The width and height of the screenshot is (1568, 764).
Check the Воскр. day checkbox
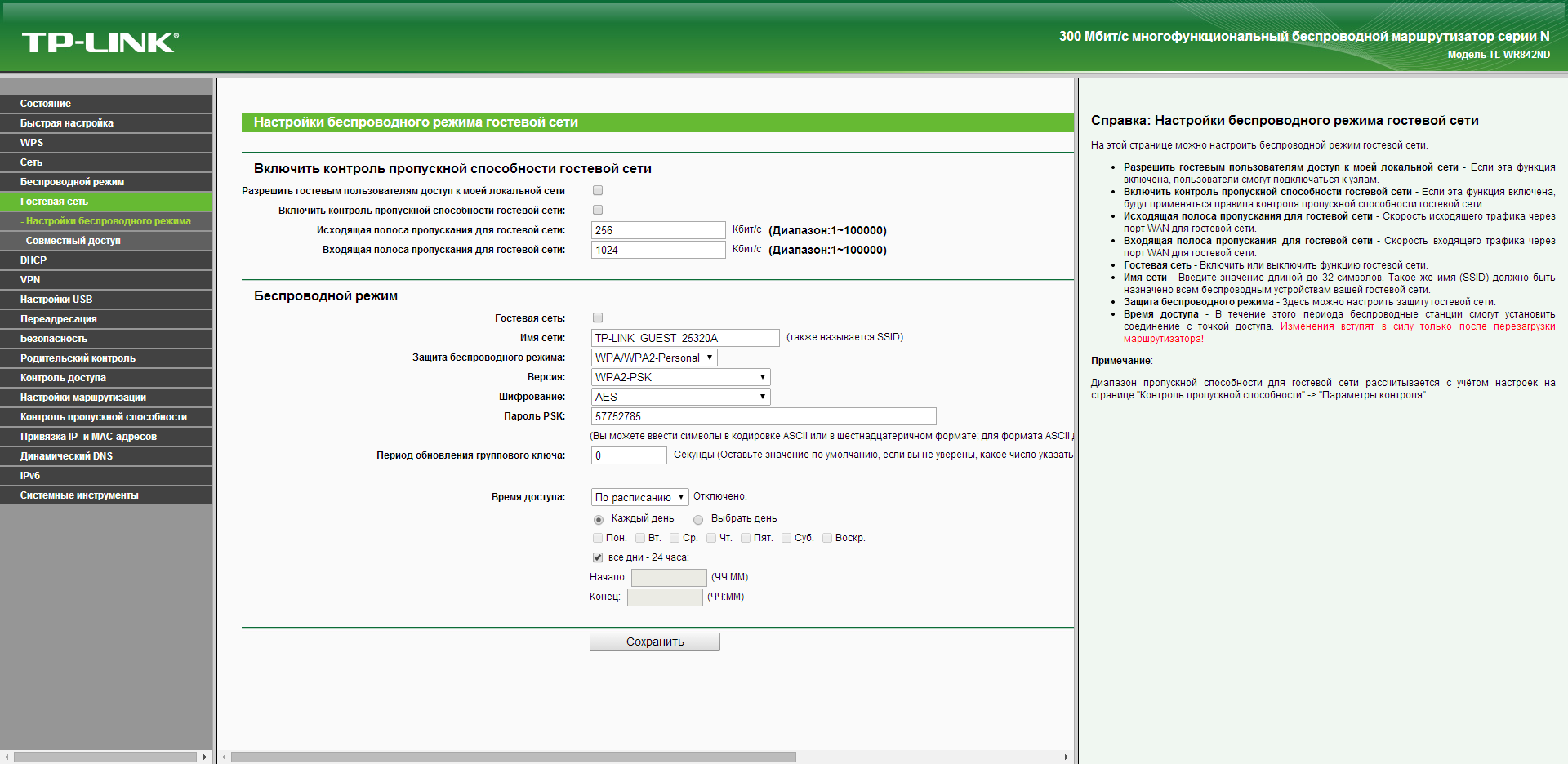click(x=827, y=538)
